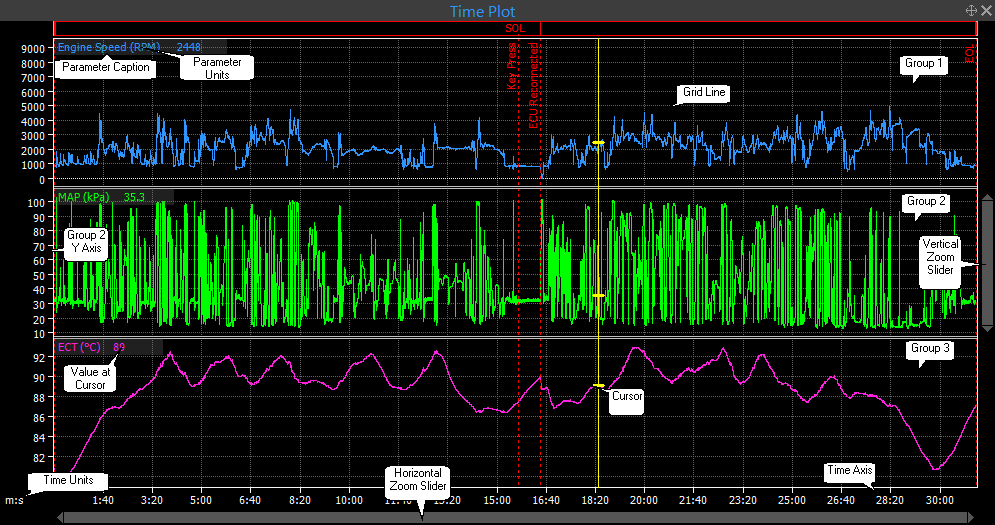Click the left arrow of horizontal zoom slider
The width and height of the screenshot is (995, 525).
[60, 518]
